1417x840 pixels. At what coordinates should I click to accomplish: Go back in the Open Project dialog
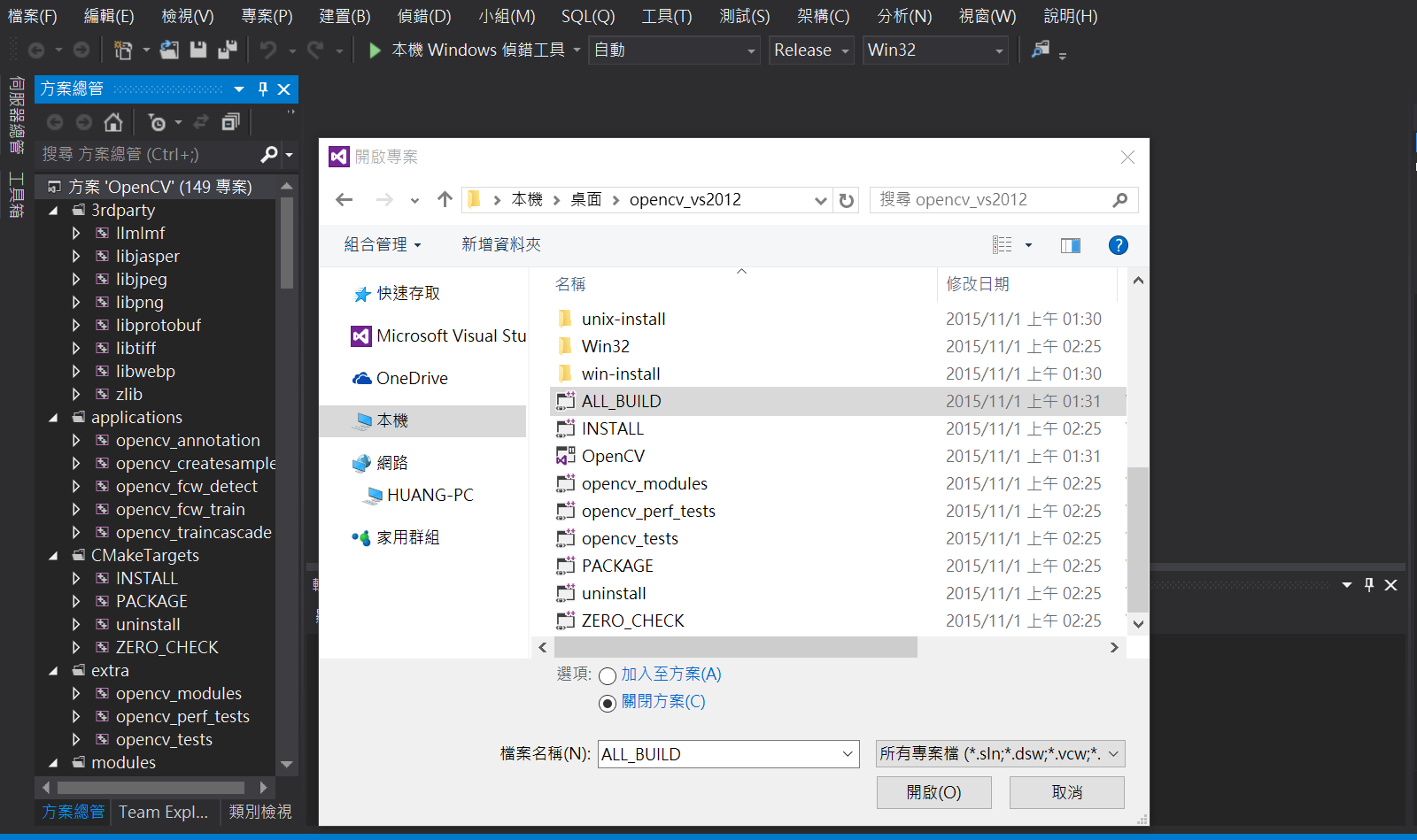(x=345, y=200)
